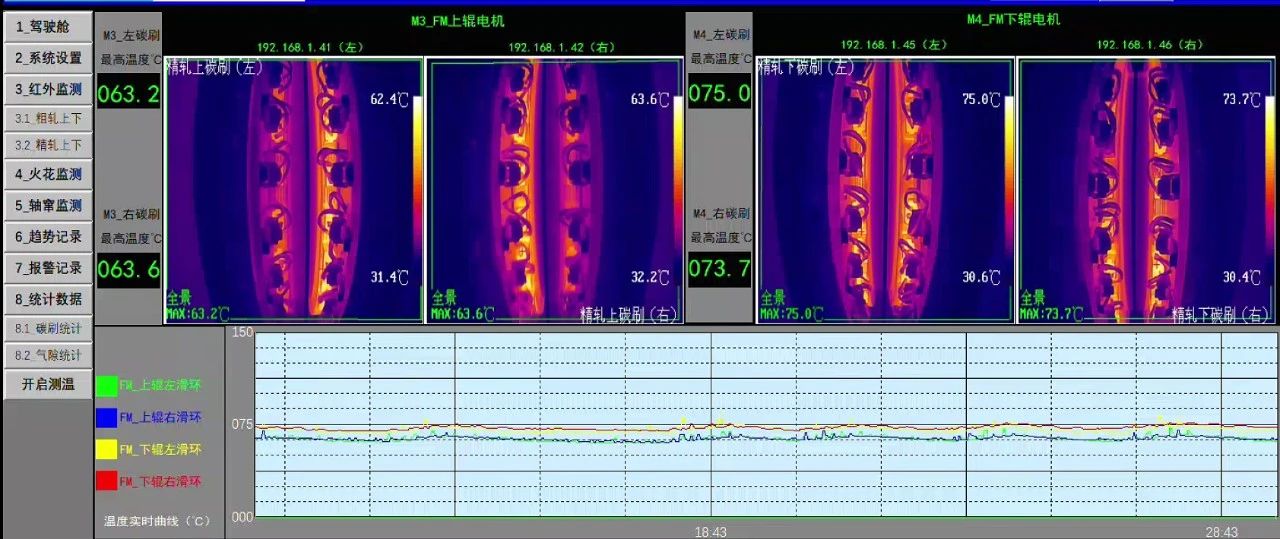
Task: Click the M4 左碳刷 075.0 temperature readout
Action: pos(719,94)
